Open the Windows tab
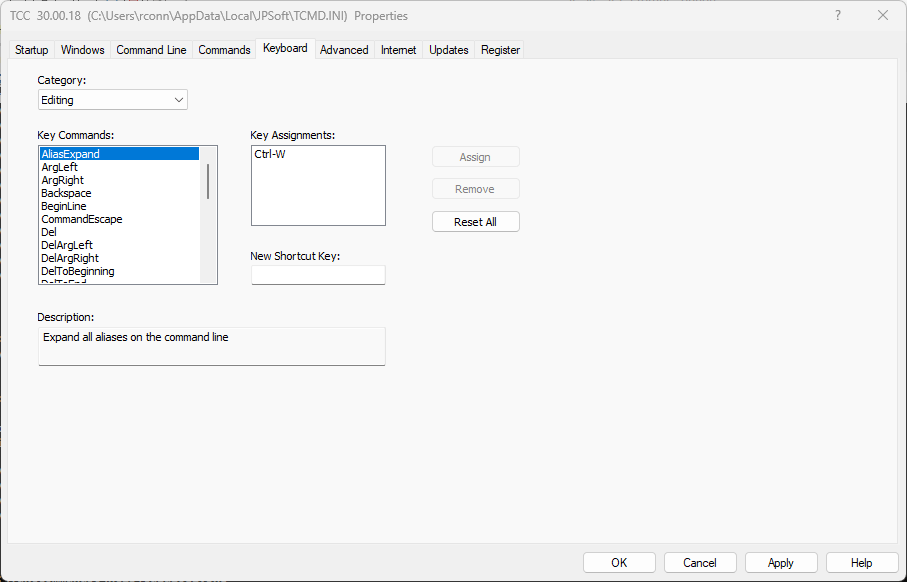Image resolution: width=907 pixels, height=582 pixels. pyautogui.click(x=83, y=50)
